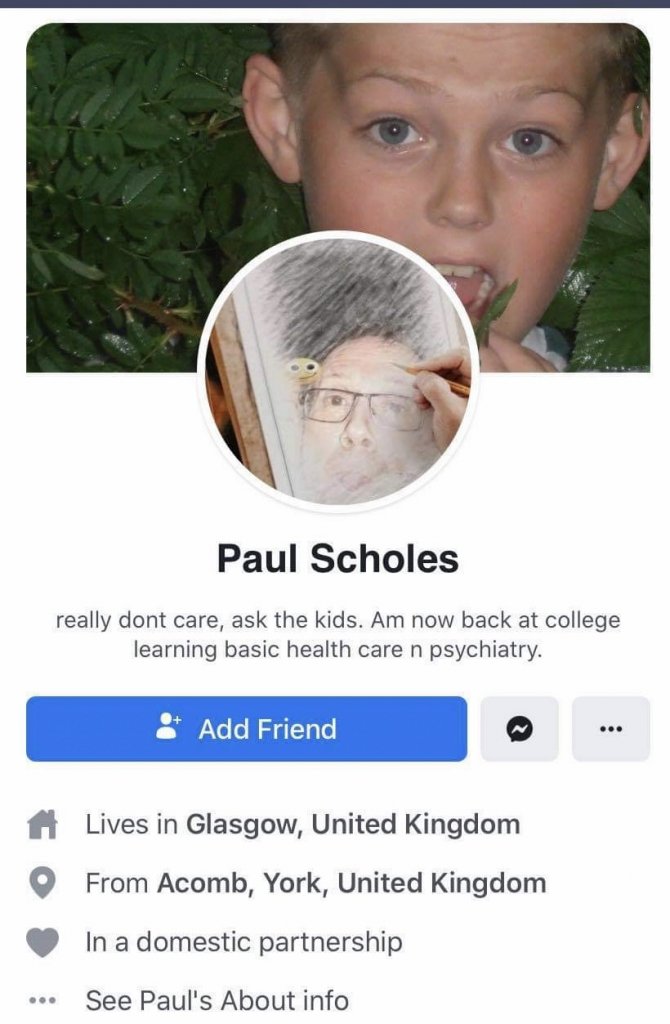Click the Add Friend button
Screen dimensions: 670x1024
(x=246, y=728)
